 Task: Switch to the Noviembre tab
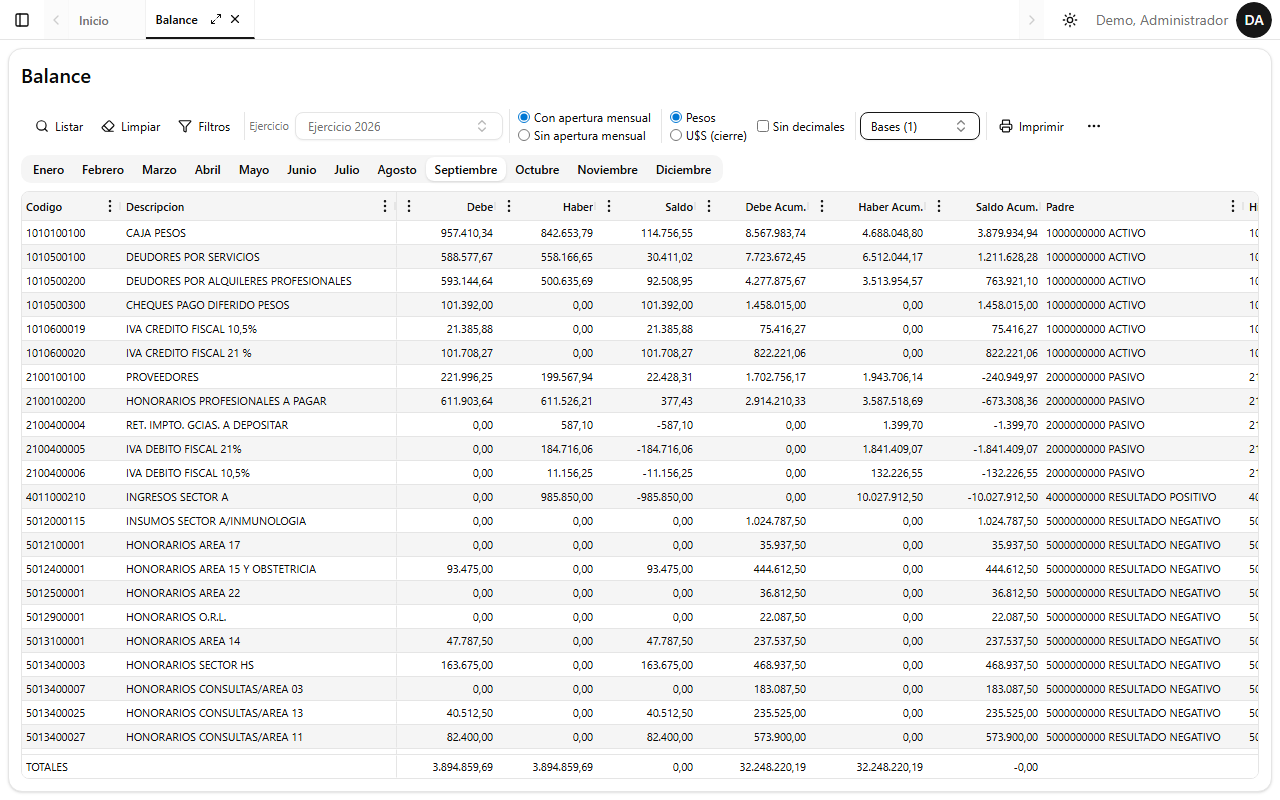tap(607, 170)
